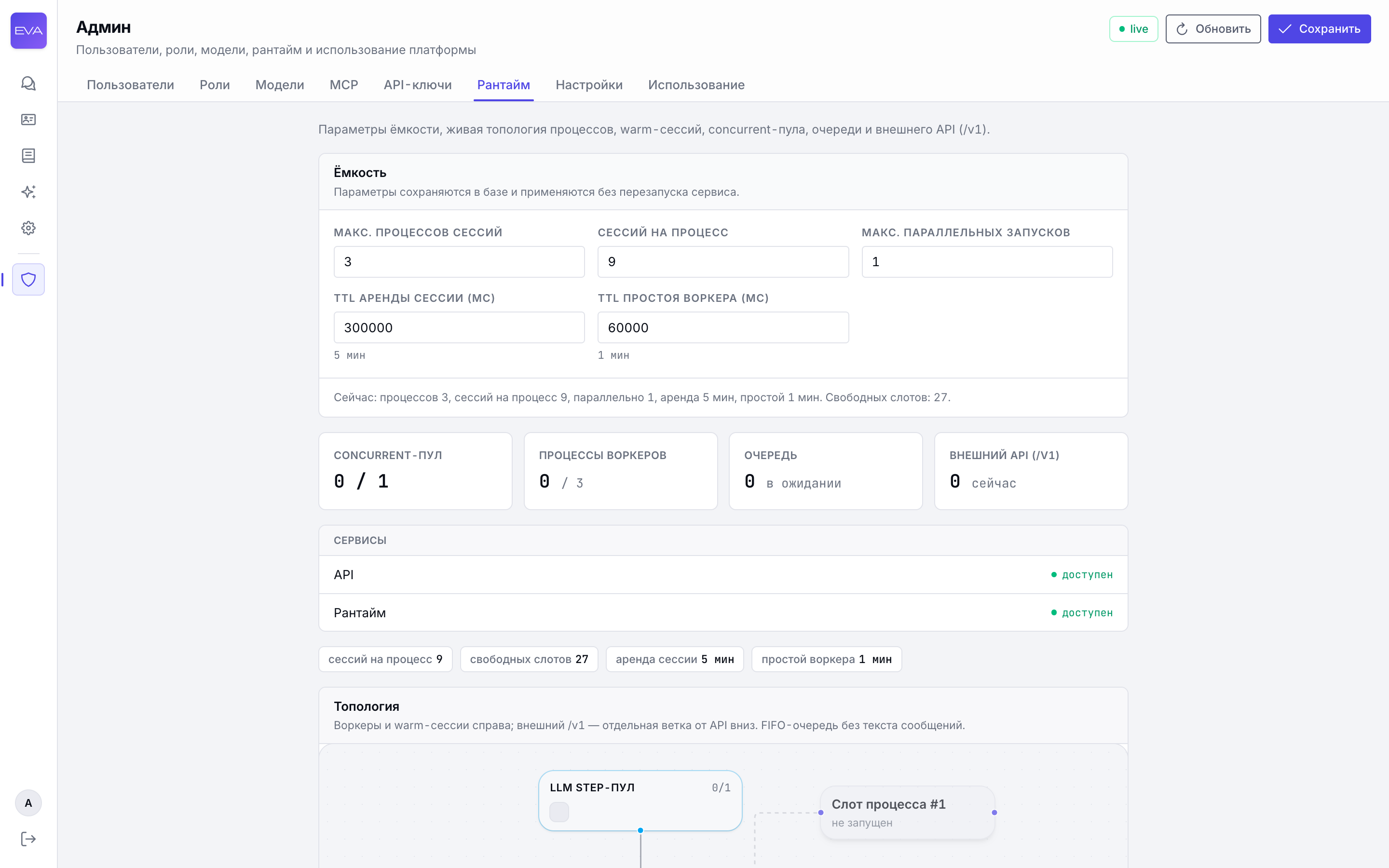Screen dimensions: 1389x868
Task: Click the EVA logo icon
Action: 28,30
